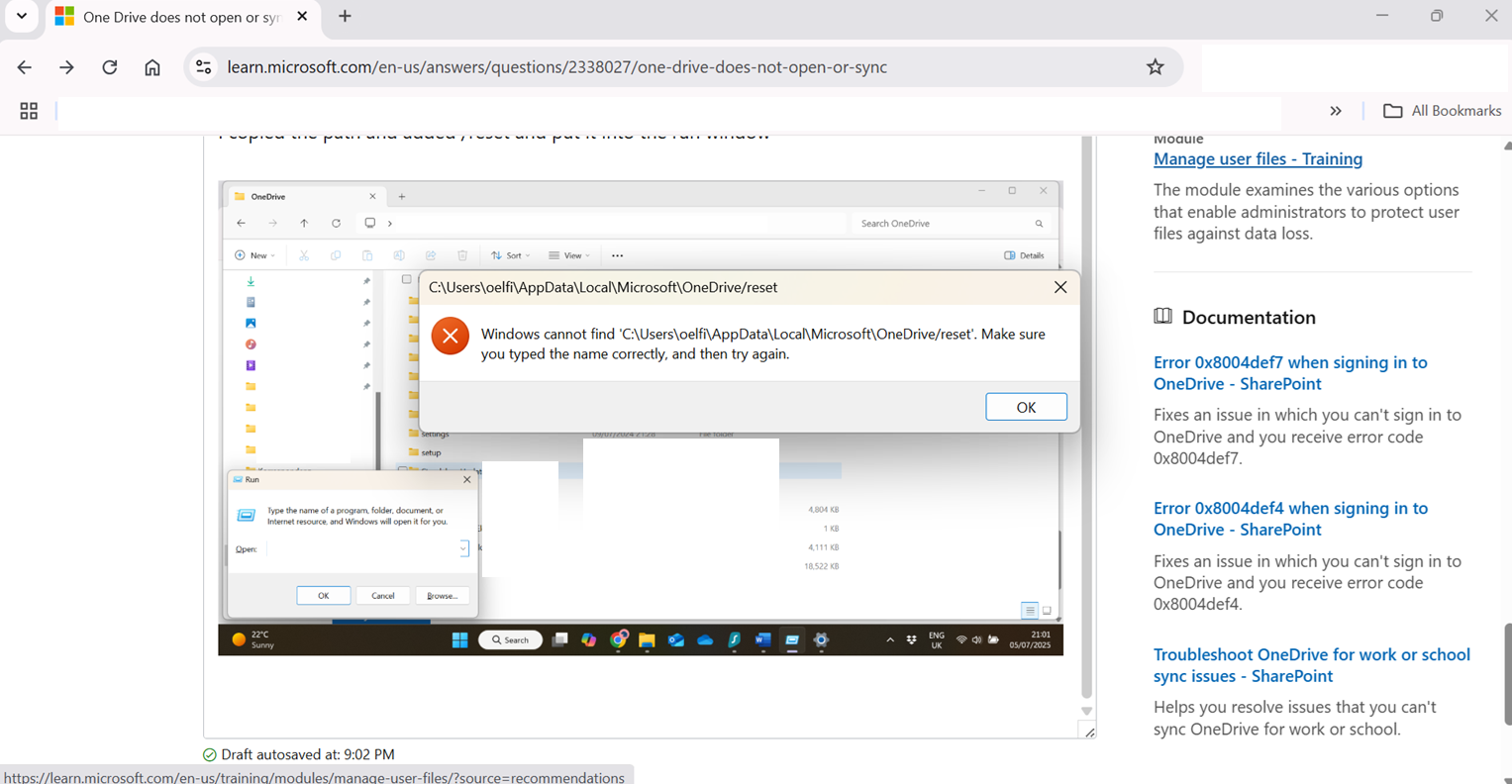Click Cancel in the pictured Run dialog

tap(383, 596)
